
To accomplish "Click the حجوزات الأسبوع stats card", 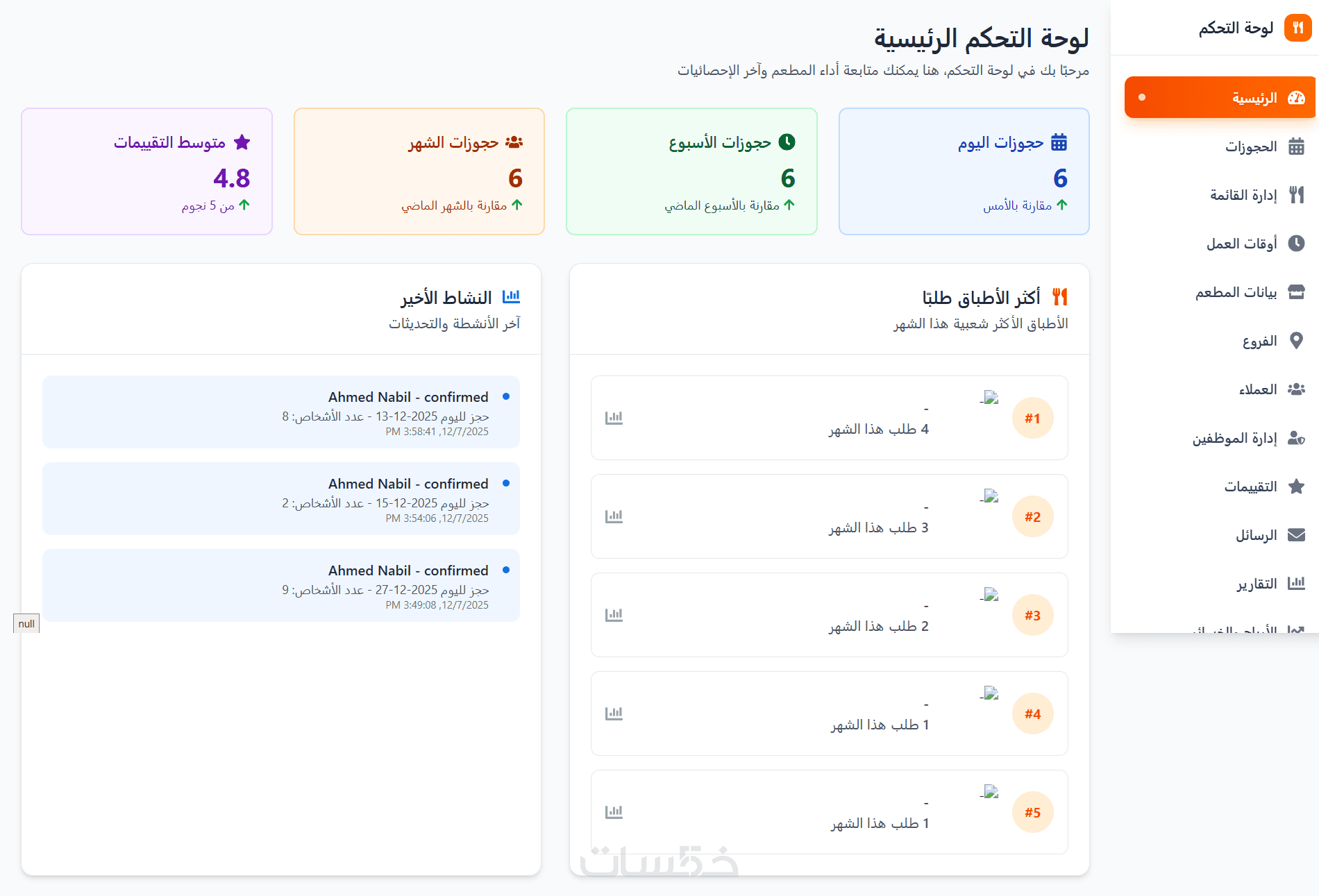I will pyautogui.click(x=691, y=171).
